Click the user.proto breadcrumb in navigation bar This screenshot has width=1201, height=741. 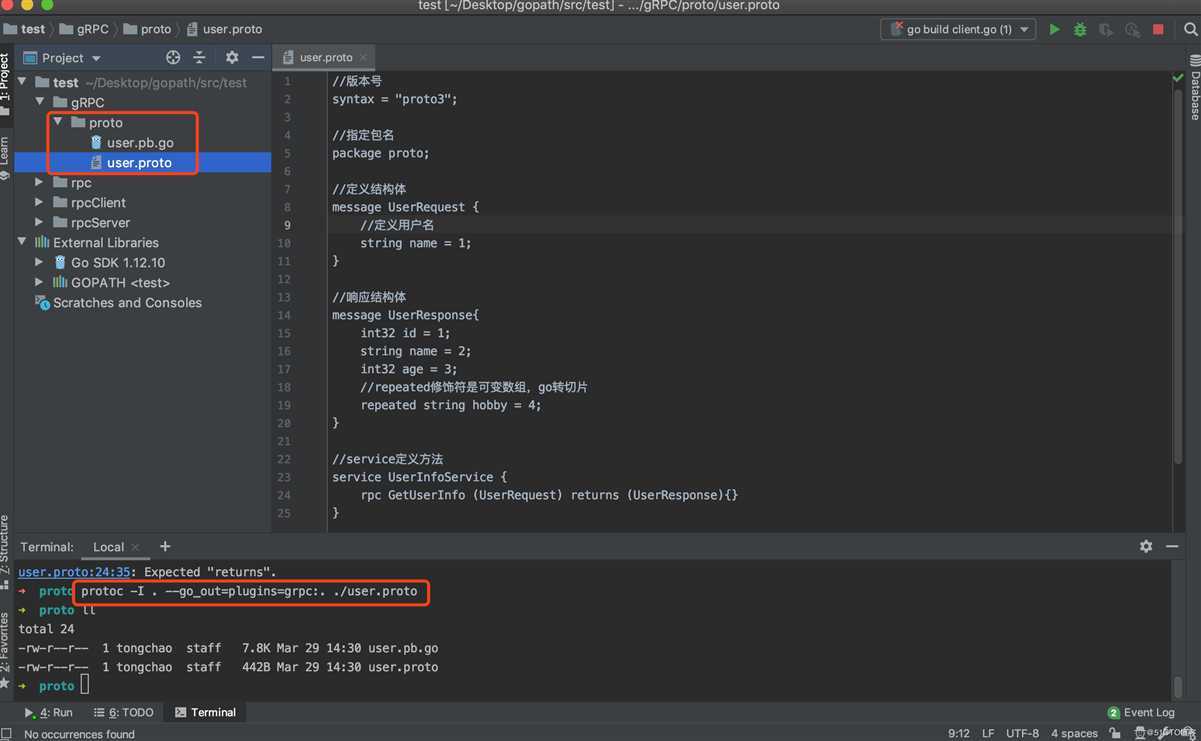coord(225,29)
